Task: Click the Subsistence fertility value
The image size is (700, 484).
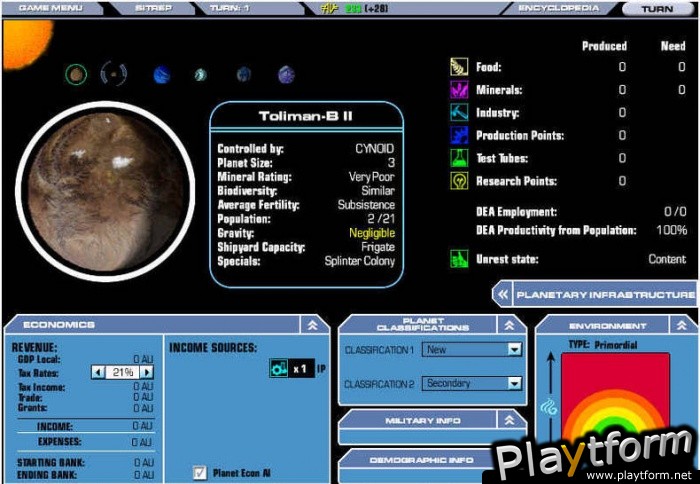Action: 366,205
